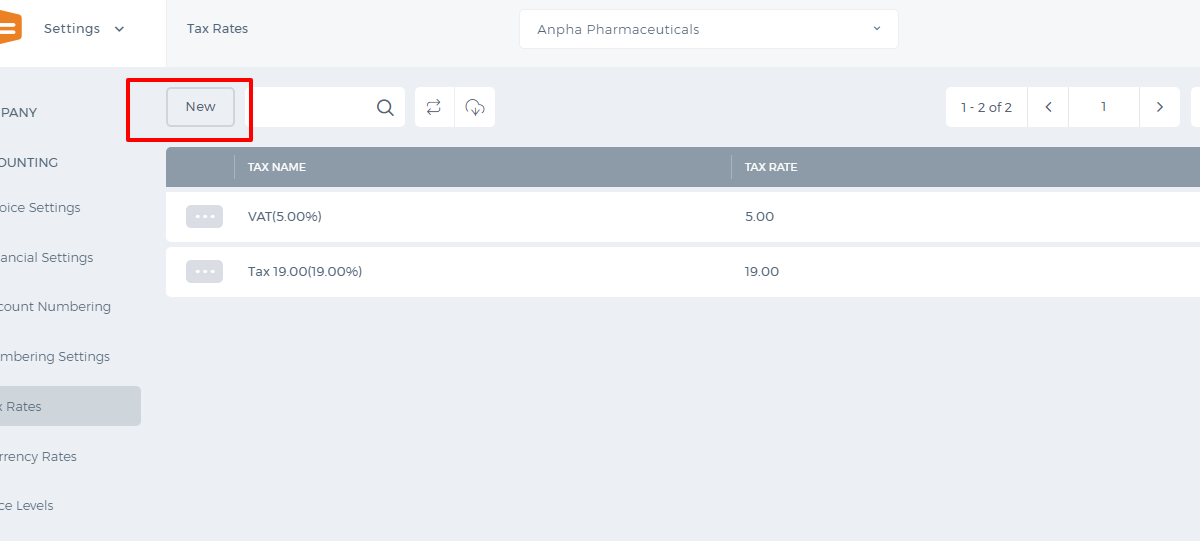This screenshot has width=1200, height=541.
Task: Open the Anpha Pharmaceuticals company dropdown
Action: tap(708, 29)
